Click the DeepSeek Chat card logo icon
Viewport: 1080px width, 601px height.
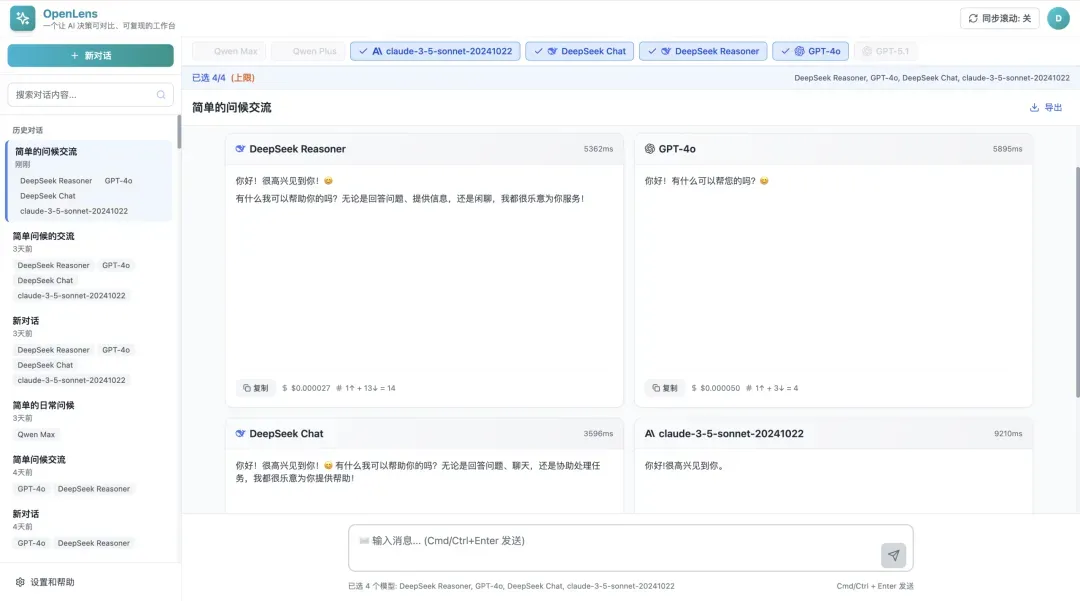240,434
